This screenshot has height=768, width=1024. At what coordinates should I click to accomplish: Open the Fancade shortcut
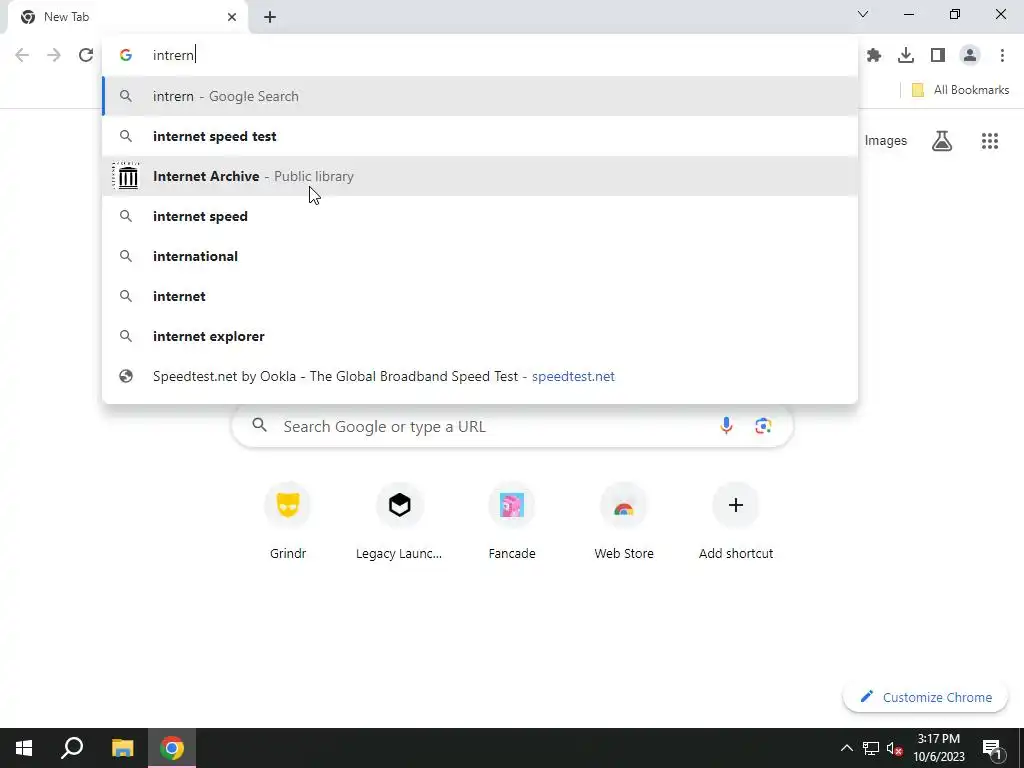(x=512, y=522)
